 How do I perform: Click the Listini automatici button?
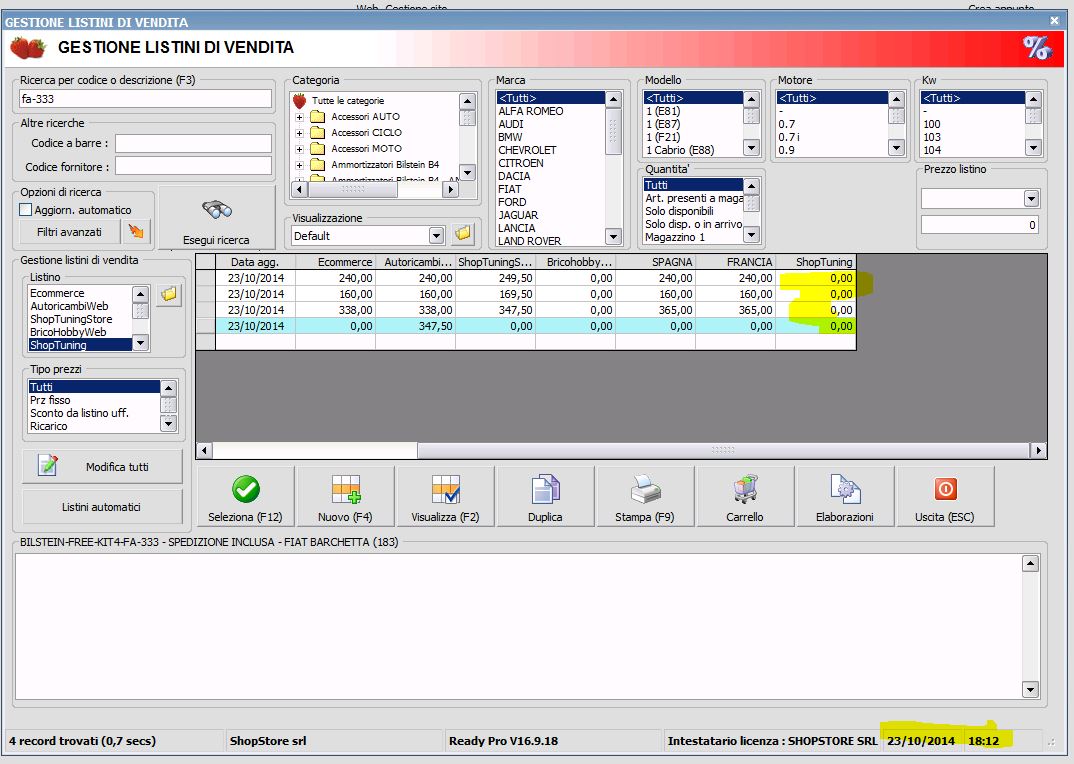102,506
